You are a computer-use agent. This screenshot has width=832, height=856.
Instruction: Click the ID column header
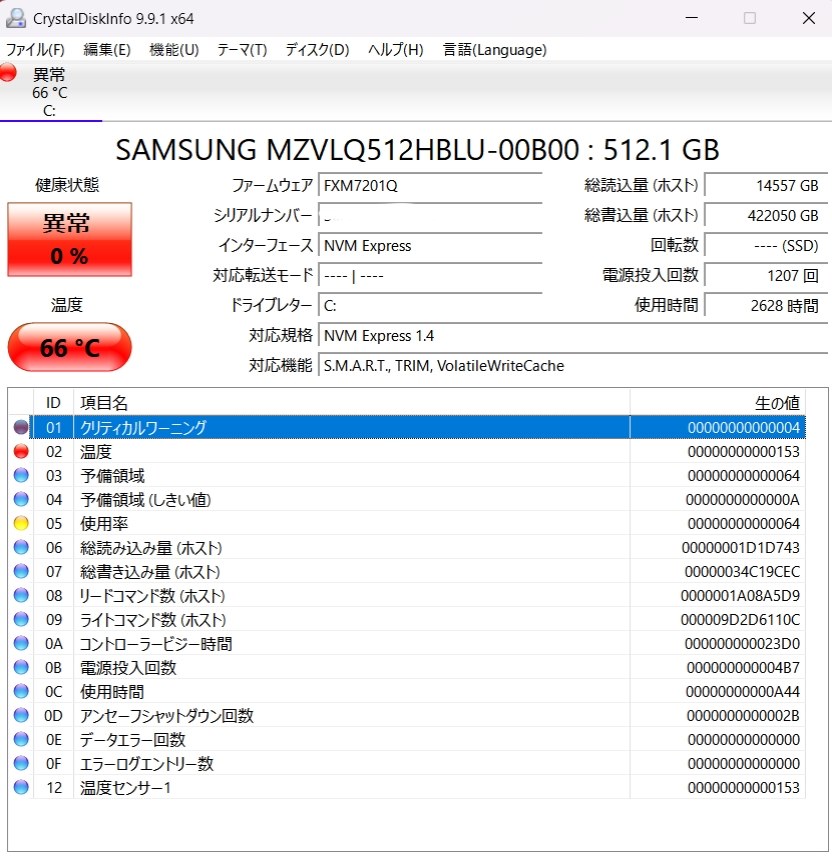53,403
